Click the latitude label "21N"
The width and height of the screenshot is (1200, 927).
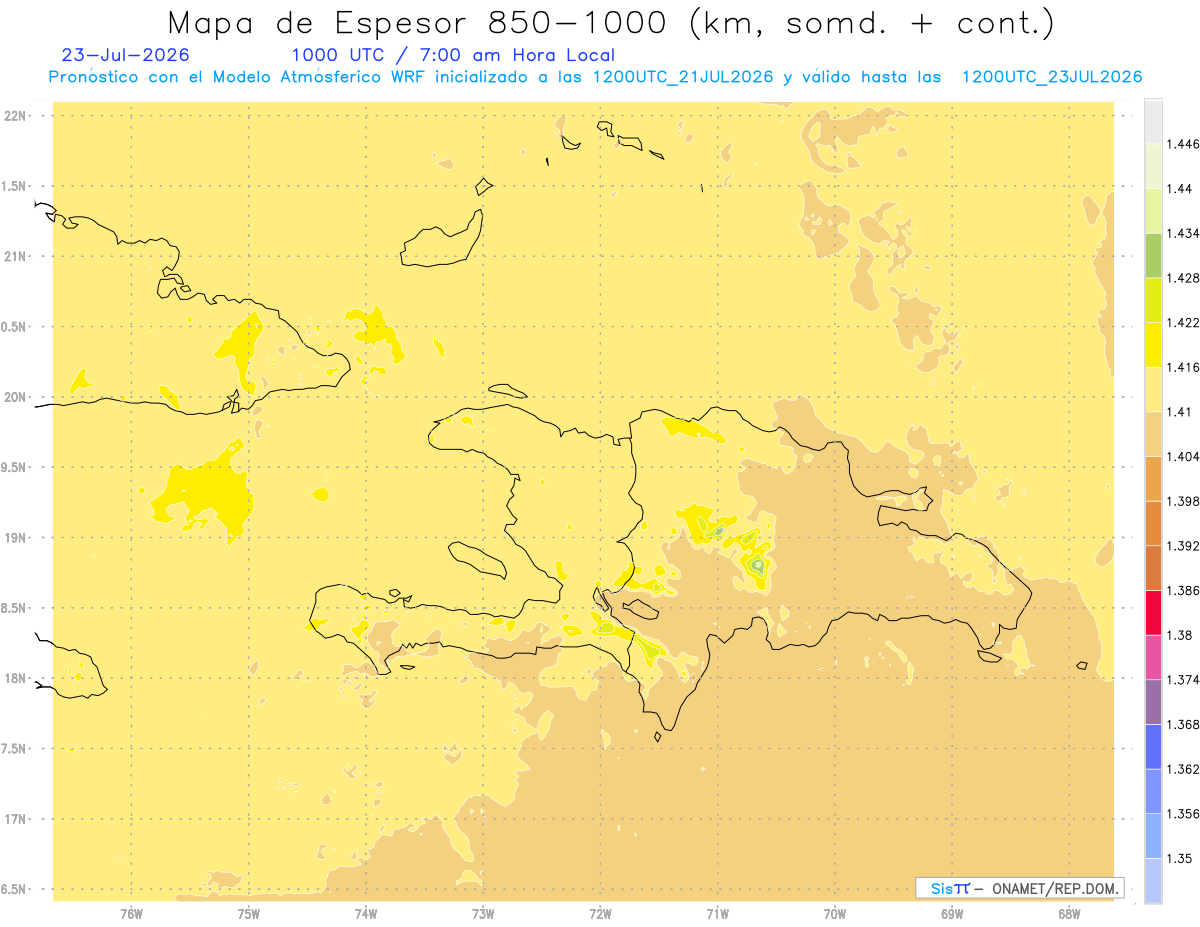[x=14, y=257]
